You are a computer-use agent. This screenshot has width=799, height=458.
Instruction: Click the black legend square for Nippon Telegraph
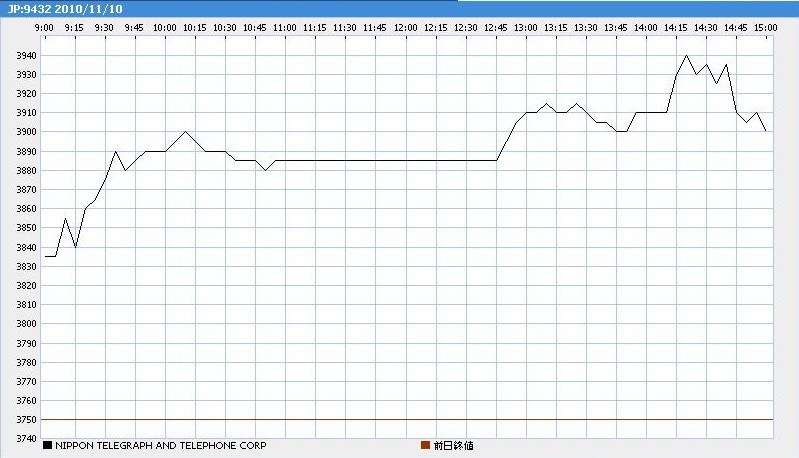click(x=47, y=445)
